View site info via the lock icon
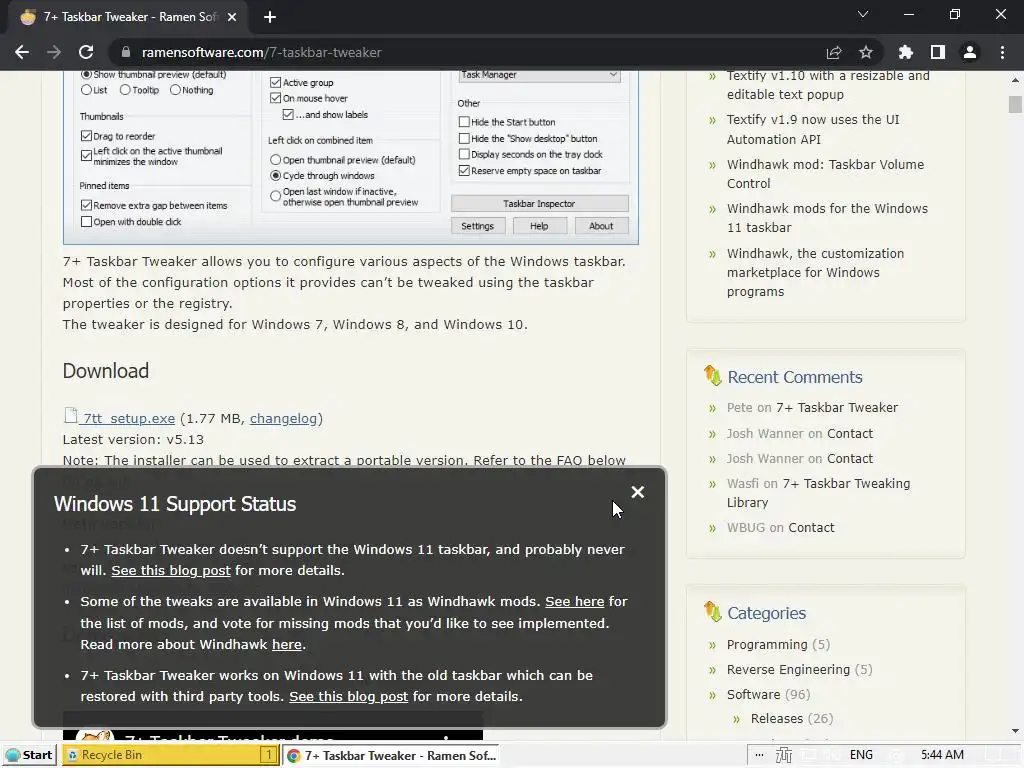Viewport: 1024px width, 768px height. click(x=126, y=52)
